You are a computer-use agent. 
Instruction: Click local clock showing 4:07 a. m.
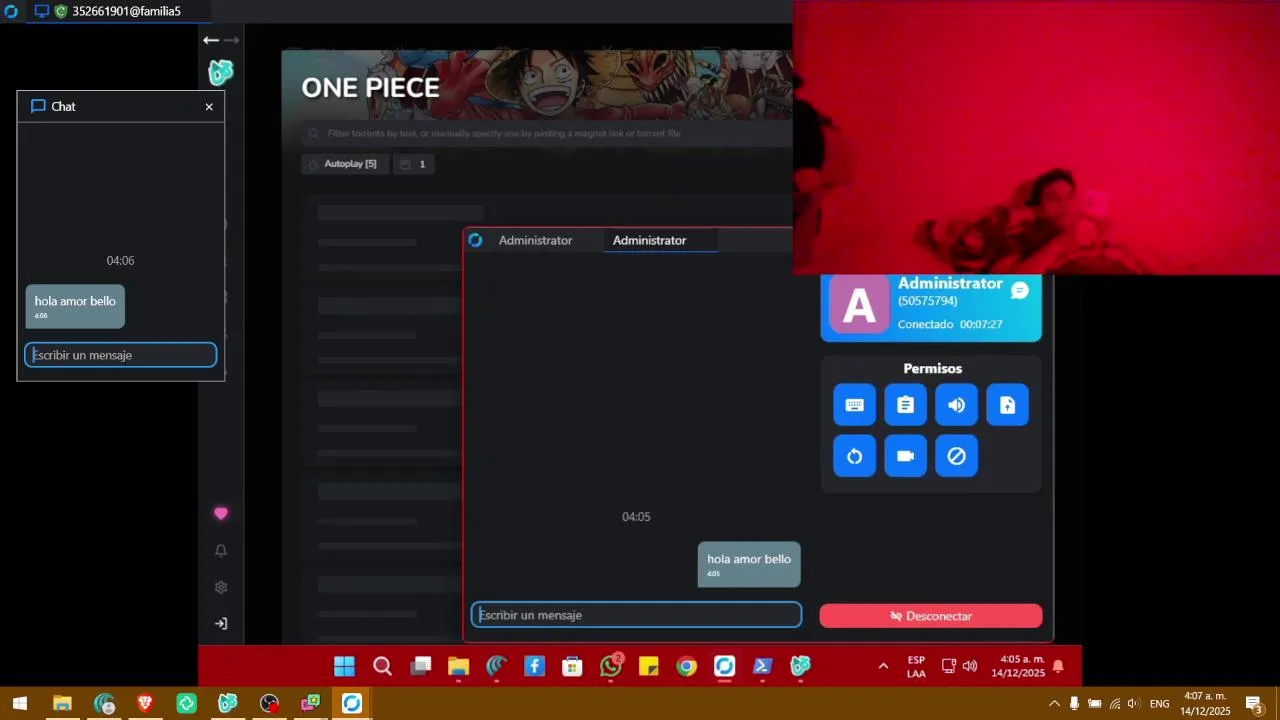coord(1206,704)
